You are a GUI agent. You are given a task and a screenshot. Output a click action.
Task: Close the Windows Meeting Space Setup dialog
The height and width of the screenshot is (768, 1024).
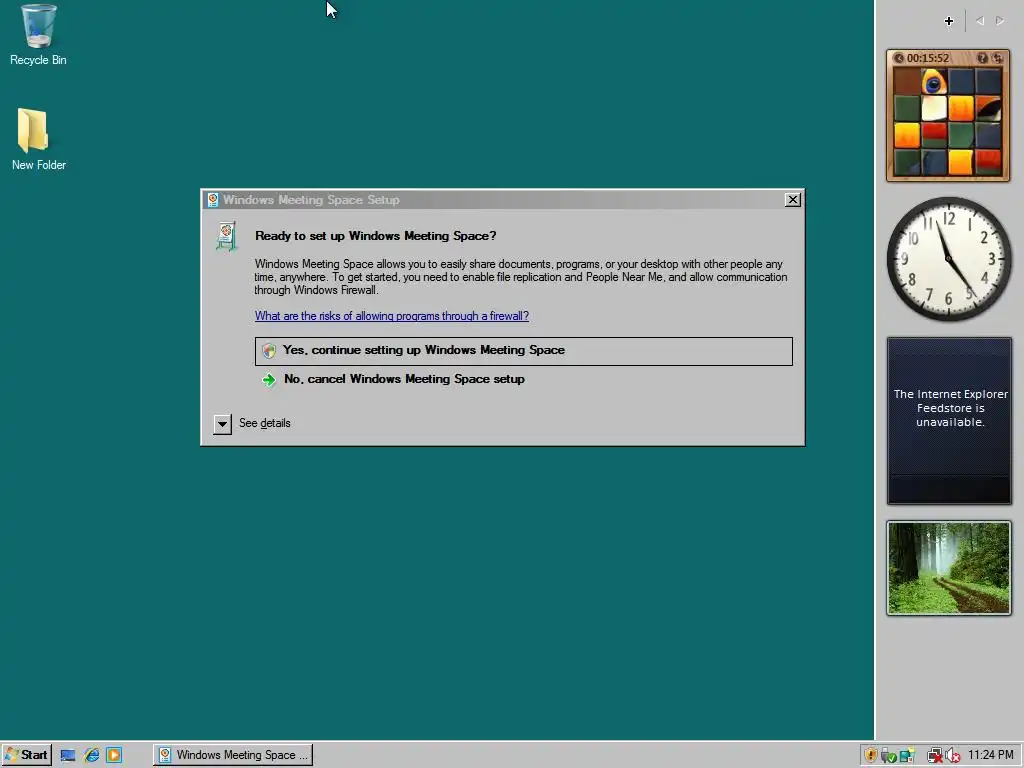pyautogui.click(x=792, y=200)
